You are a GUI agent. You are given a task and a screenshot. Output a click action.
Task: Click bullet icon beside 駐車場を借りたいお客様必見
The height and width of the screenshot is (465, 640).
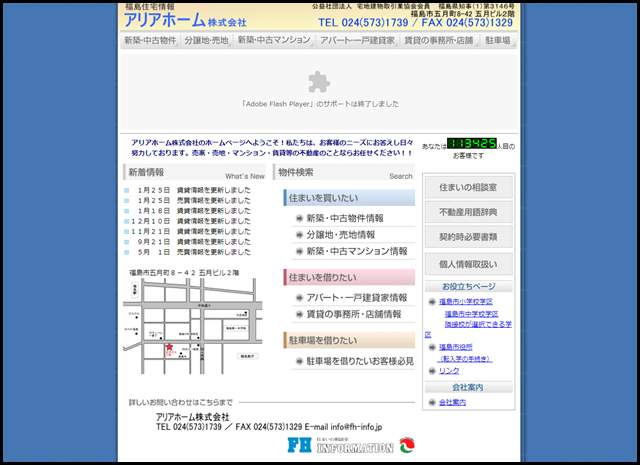tap(300, 361)
